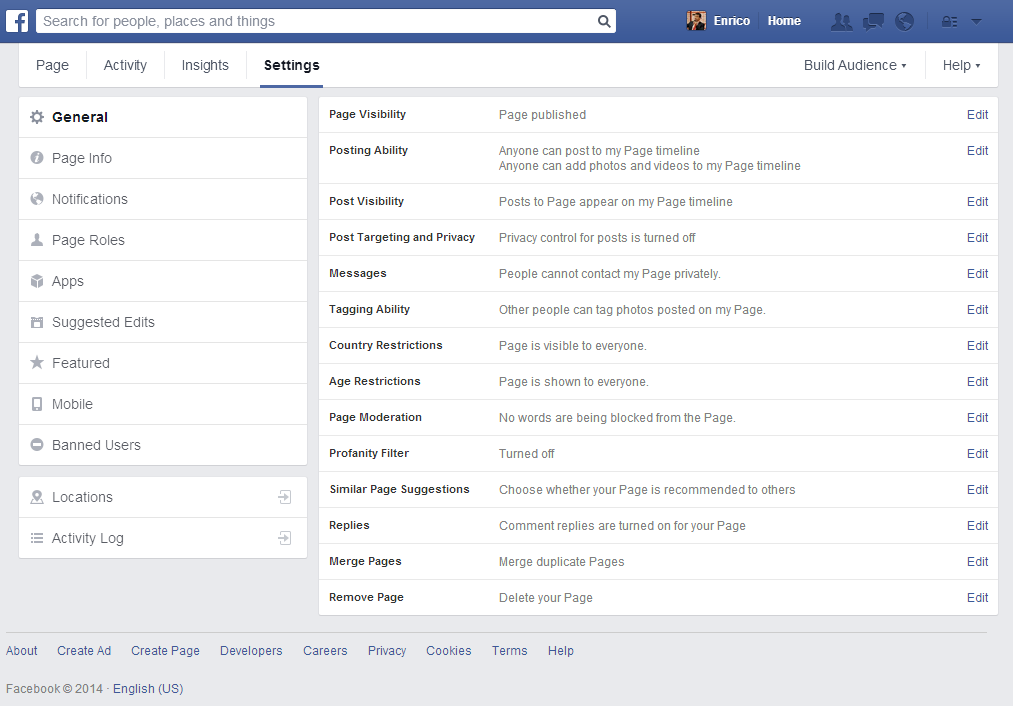This screenshot has height=706, width=1013.
Task: Click the 'Page published' status text
Action: [x=542, y=115]
